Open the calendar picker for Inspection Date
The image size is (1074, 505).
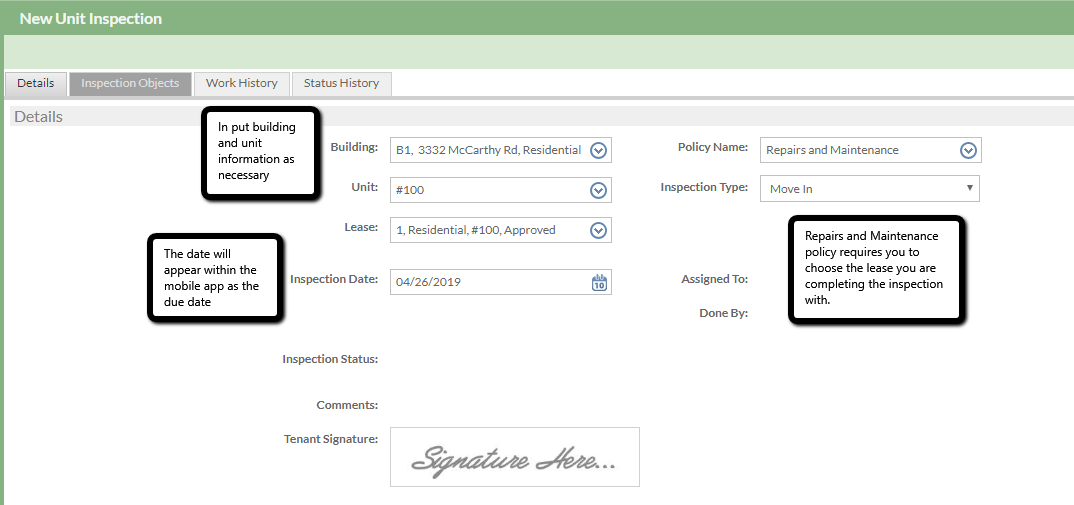[x=599, y=282]
